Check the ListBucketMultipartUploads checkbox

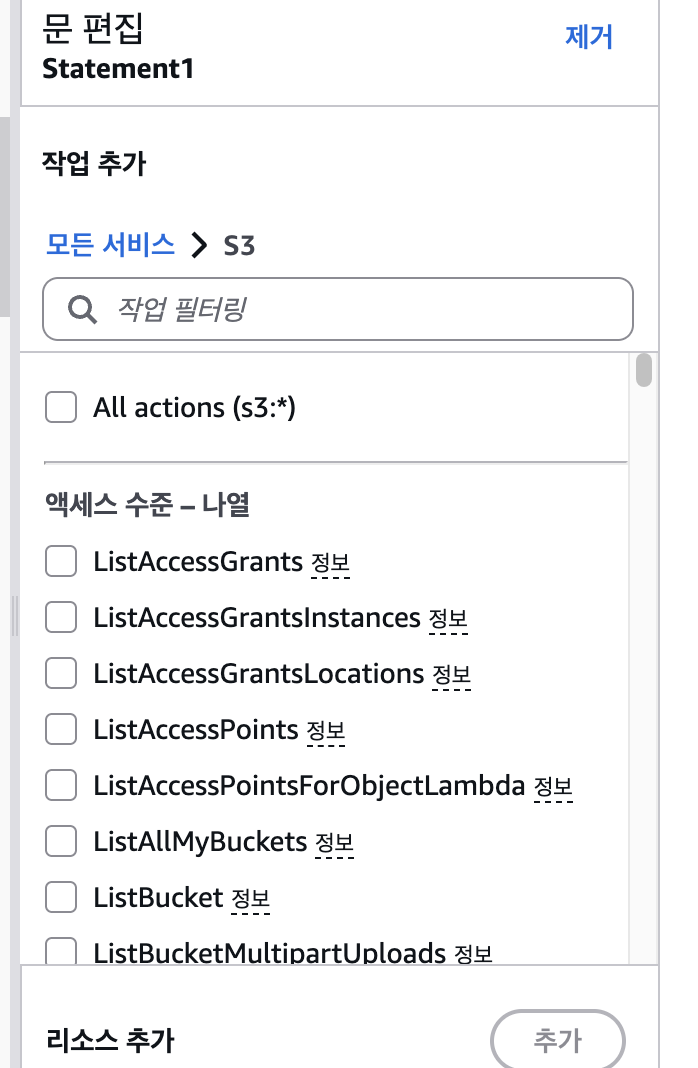tap(61, 952)
